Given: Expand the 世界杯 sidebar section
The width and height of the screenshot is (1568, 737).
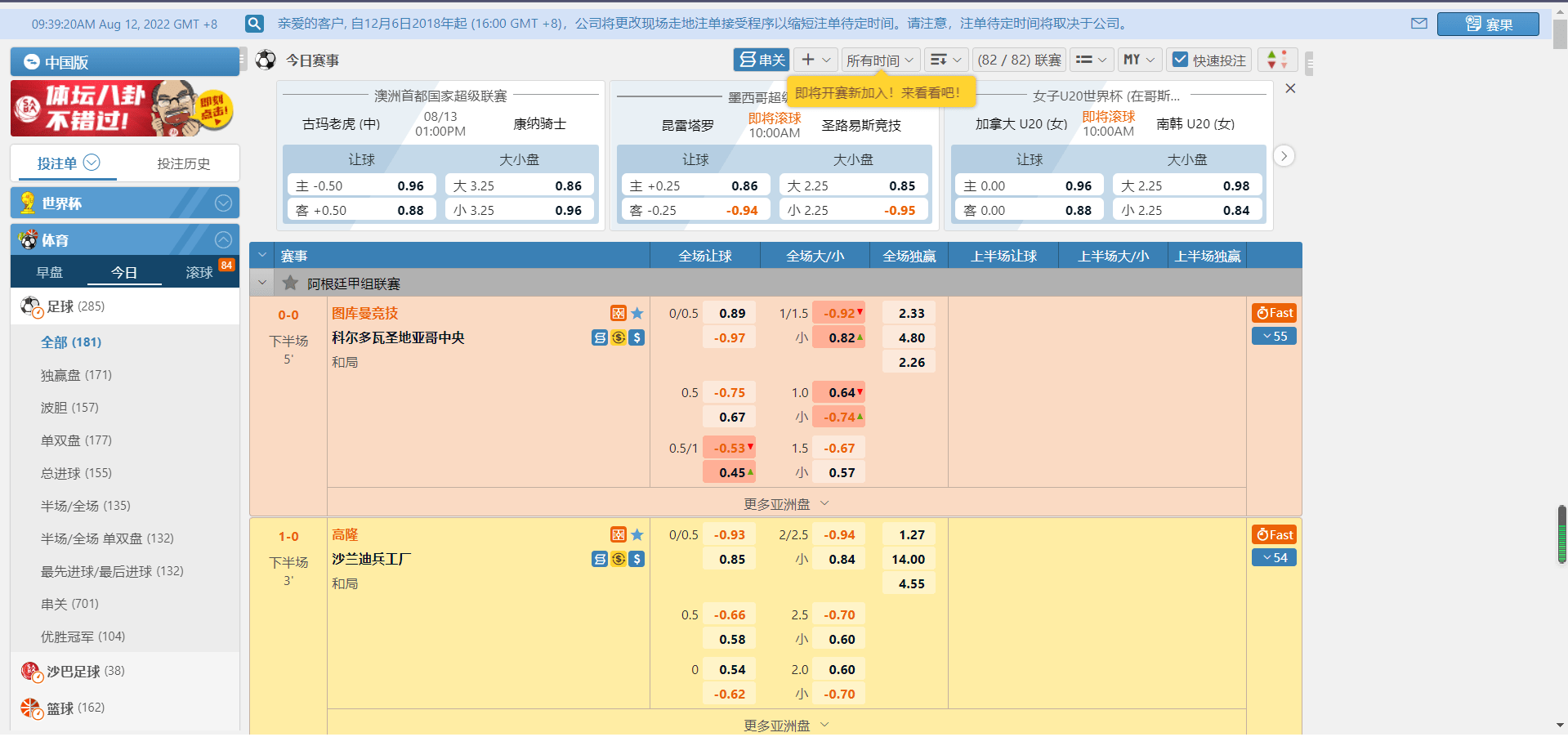Looking at the screenshot, I should coord(223,203).
